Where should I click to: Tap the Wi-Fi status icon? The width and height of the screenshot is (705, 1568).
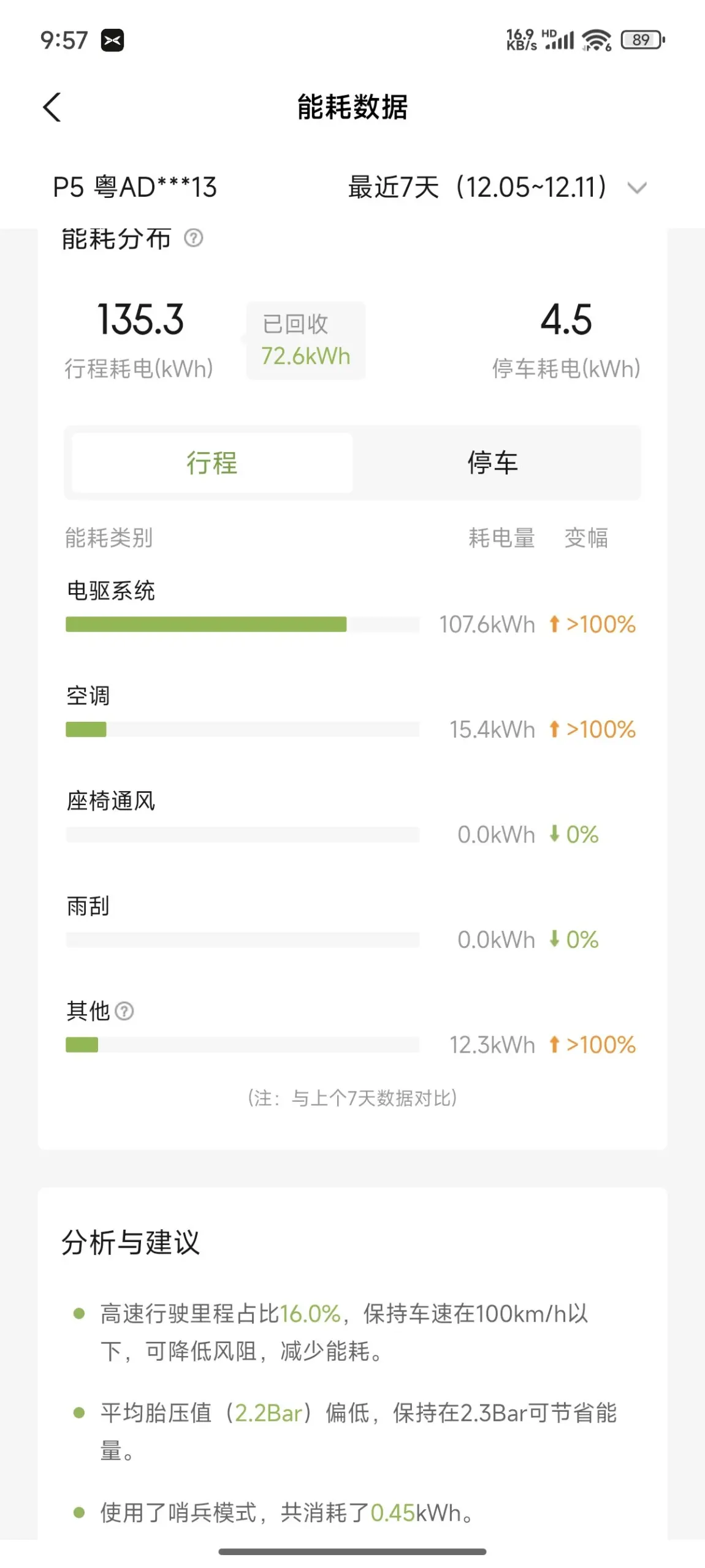[596, 40]
